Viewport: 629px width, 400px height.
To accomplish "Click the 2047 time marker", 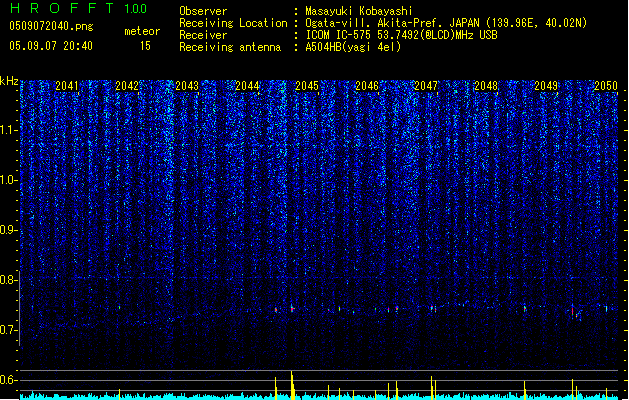I will tap(426, 86).
